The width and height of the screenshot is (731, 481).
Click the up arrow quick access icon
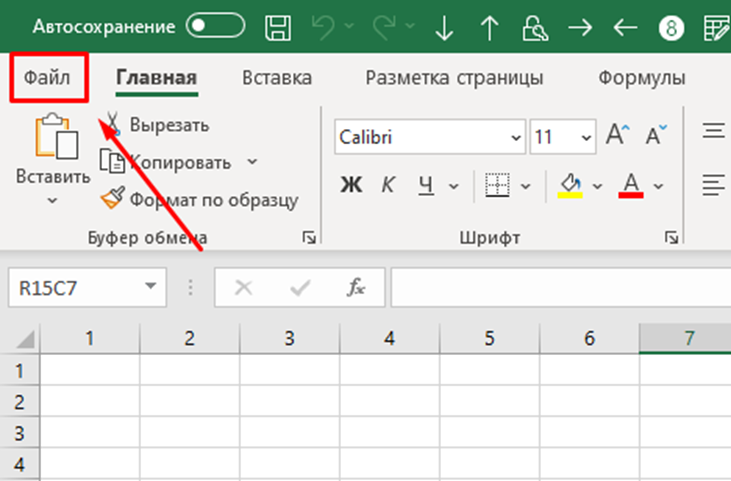click(490, 28)
